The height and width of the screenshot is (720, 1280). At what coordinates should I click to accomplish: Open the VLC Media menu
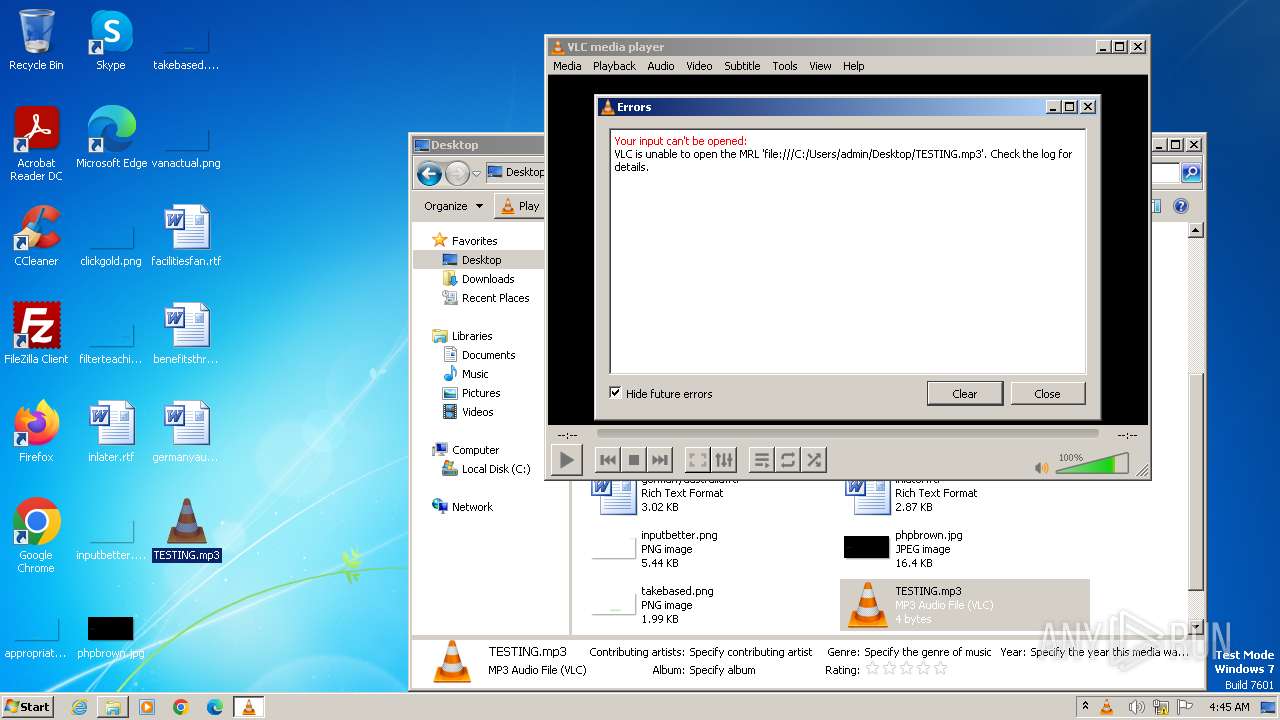567,66
